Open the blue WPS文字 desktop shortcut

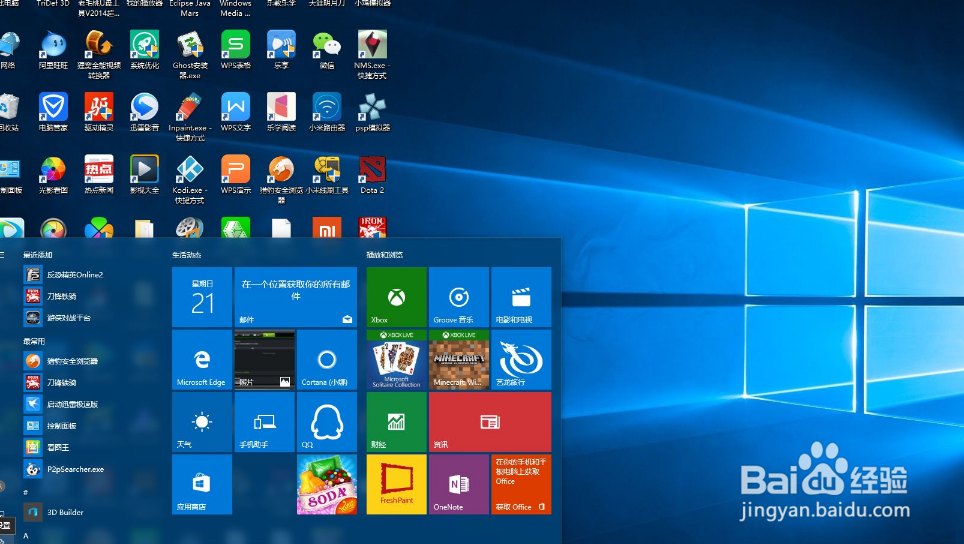(x=235, y=112)
